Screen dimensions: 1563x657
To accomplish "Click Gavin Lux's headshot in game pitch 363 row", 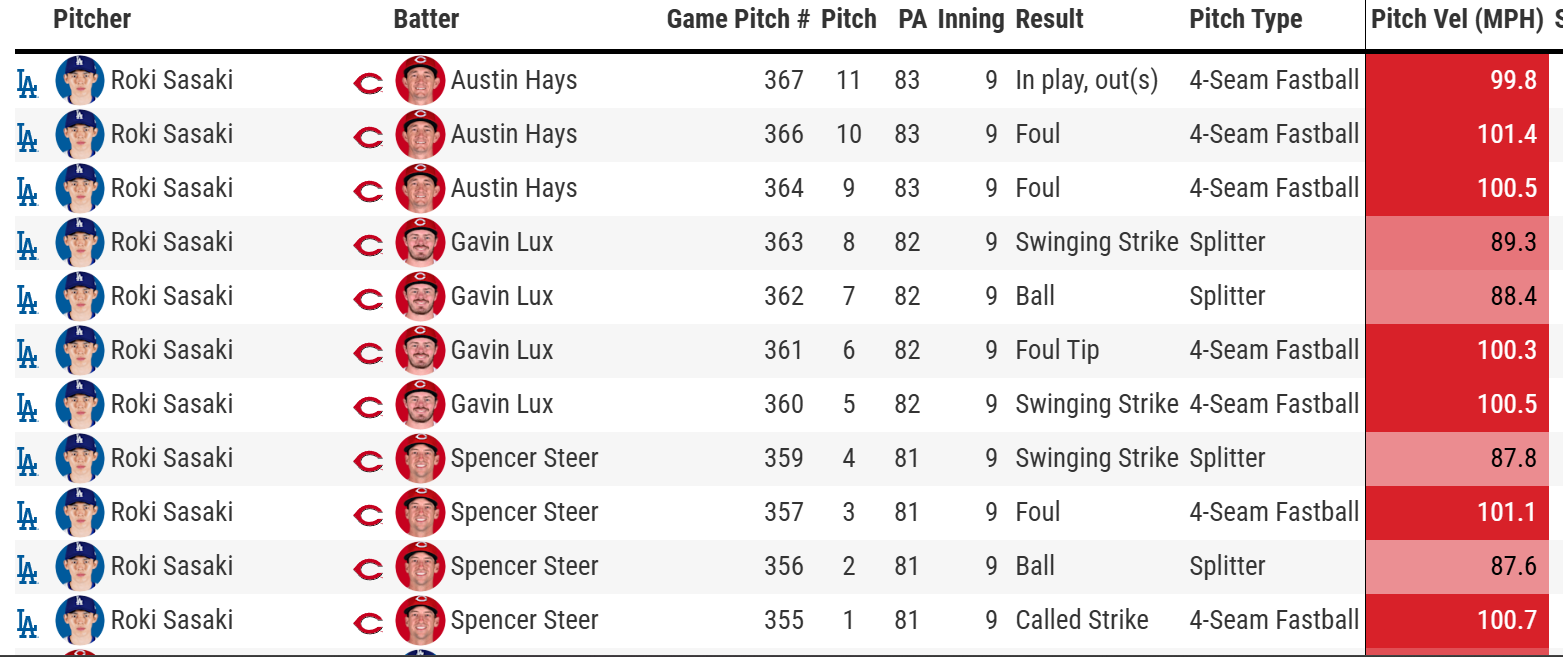I will click(420, 242).
